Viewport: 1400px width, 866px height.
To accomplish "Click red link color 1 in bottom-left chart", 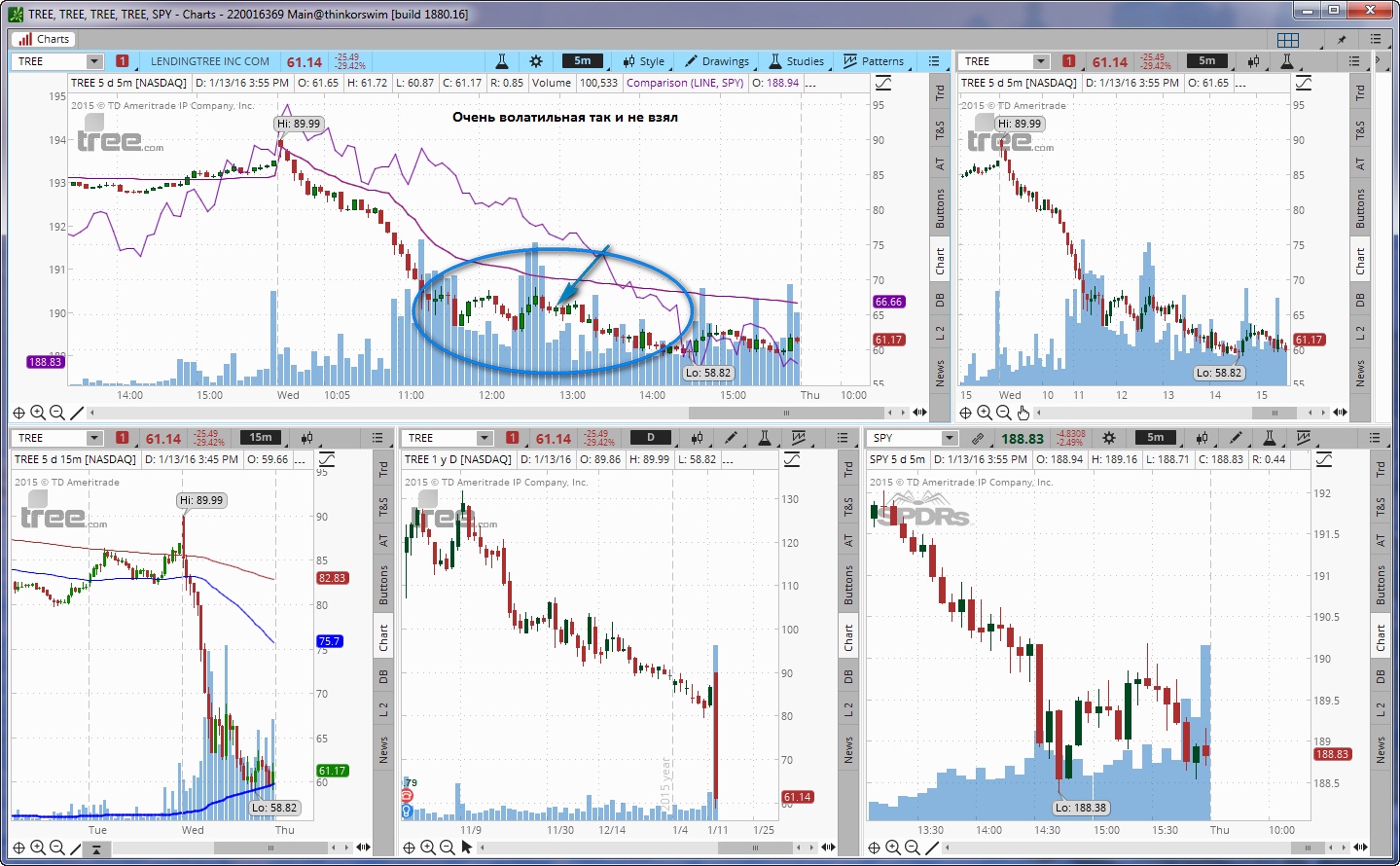I will [123, 438].
